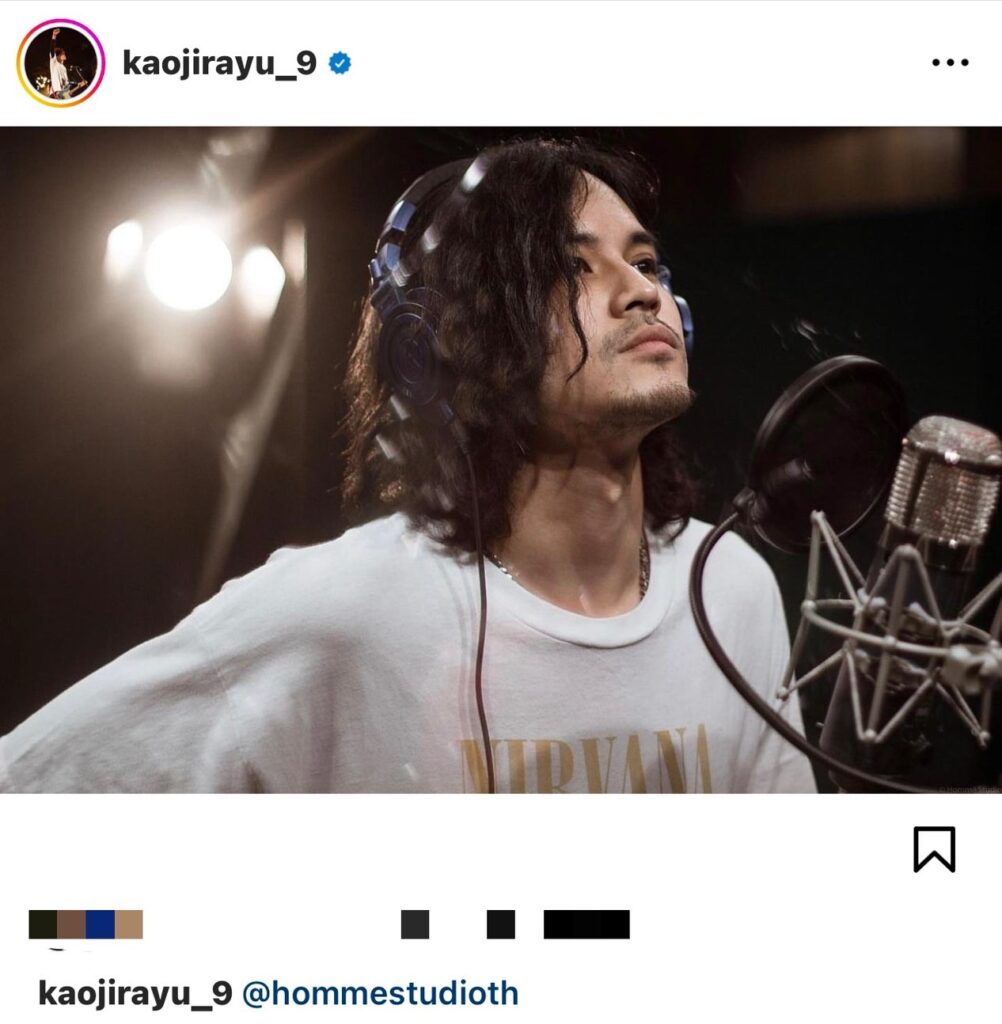This screenshot has height=1024, width=1002.
Task: Open kaojirayu_9 profile from header username
Action: pos(219,64)
